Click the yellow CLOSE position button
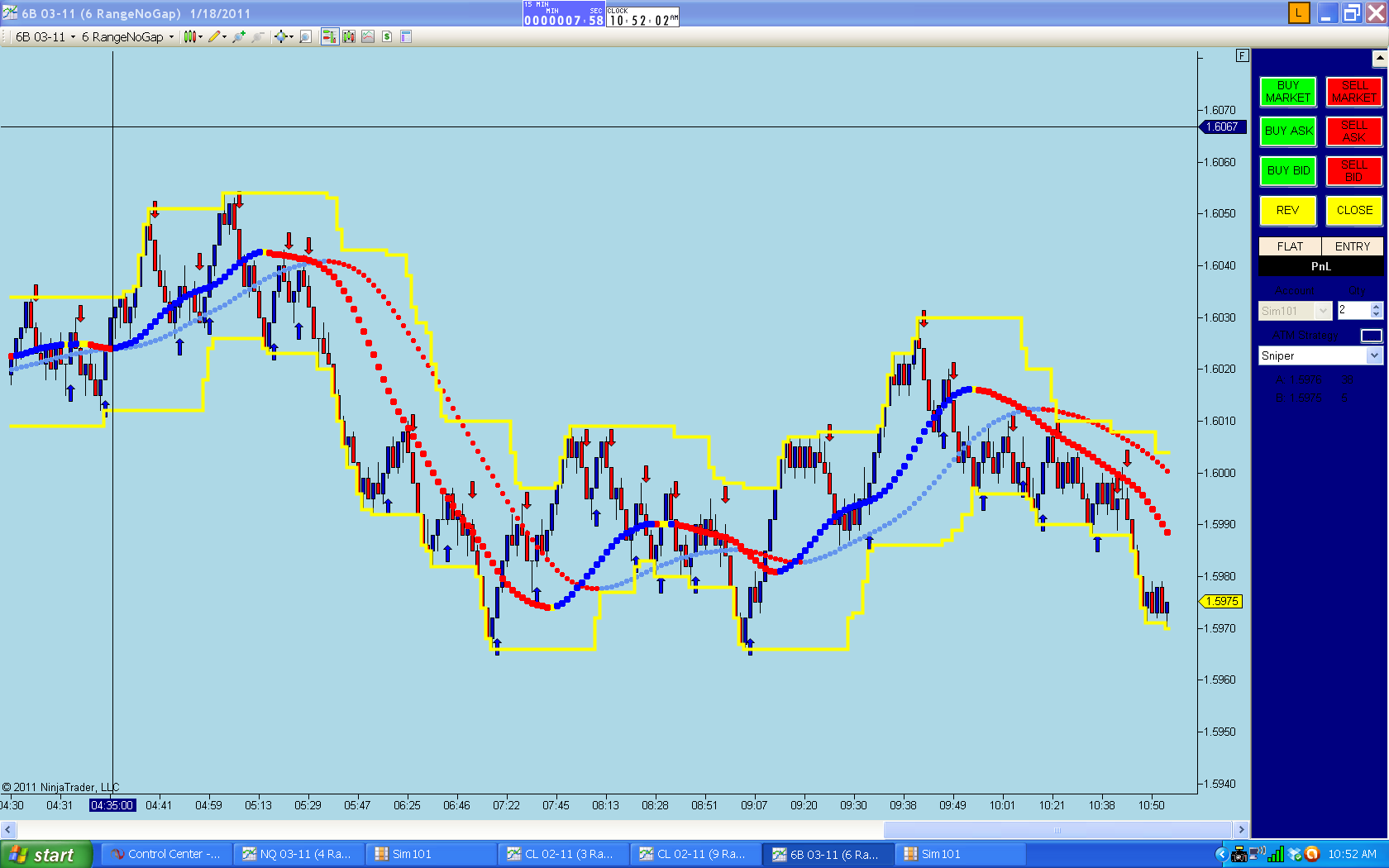This screenshot has width=1389, height=868. tap(1354, 211)
